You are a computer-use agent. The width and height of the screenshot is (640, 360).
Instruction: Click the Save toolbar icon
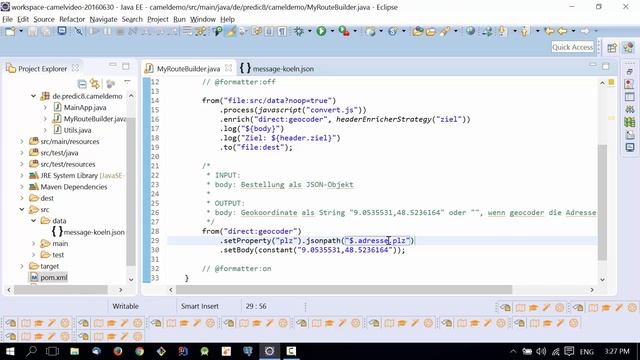click(33, 31)
